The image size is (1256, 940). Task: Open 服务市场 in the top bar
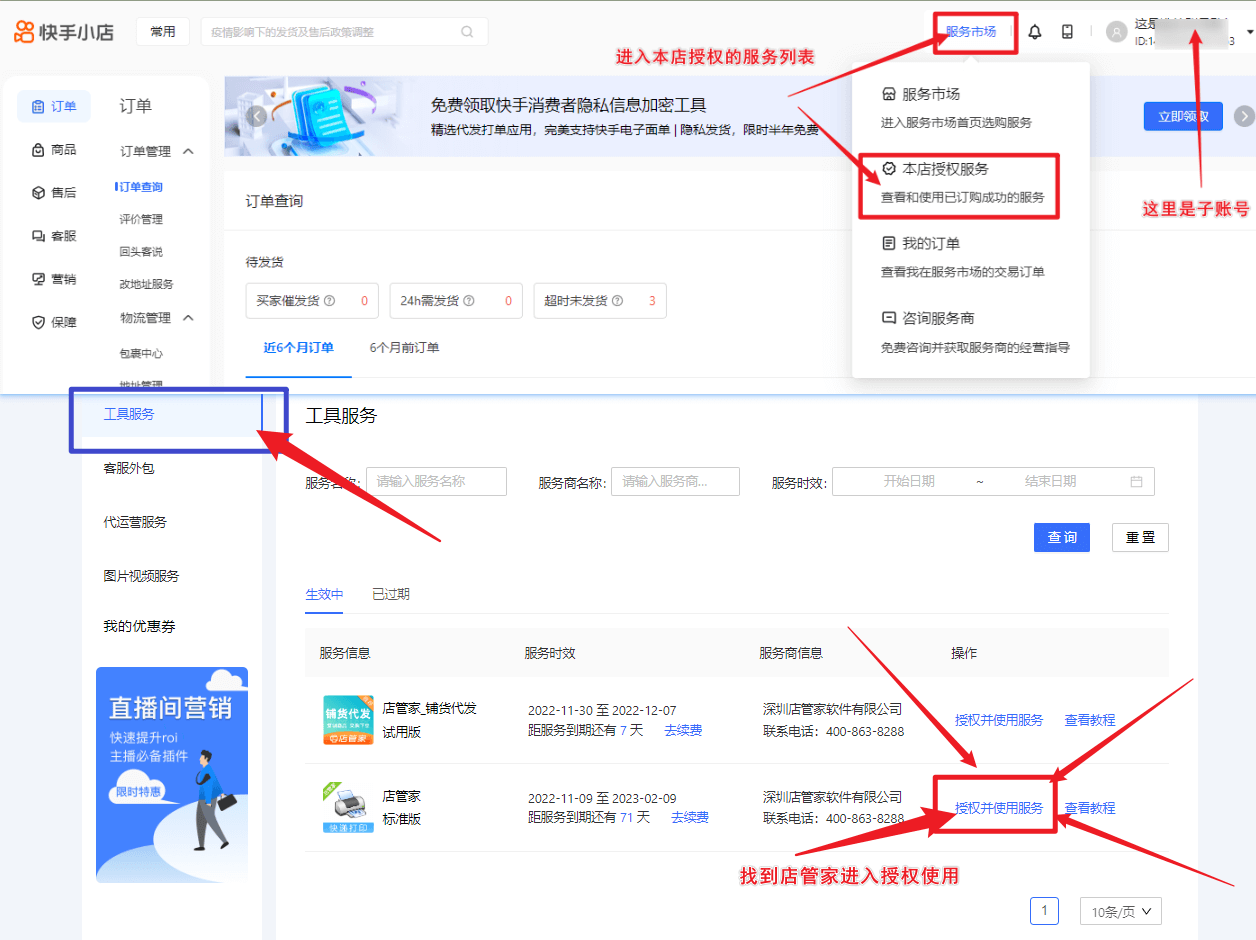(x=971, y=32)
